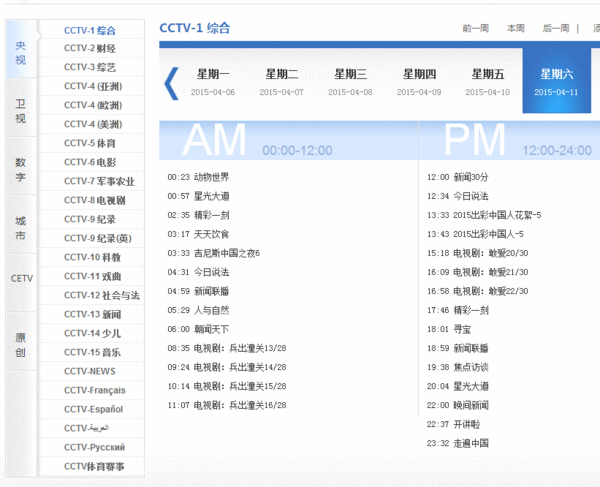Open CCTV-4 (亚洲) channel
The width and height of the screenshot is (600, 487).
pos(92,86)
